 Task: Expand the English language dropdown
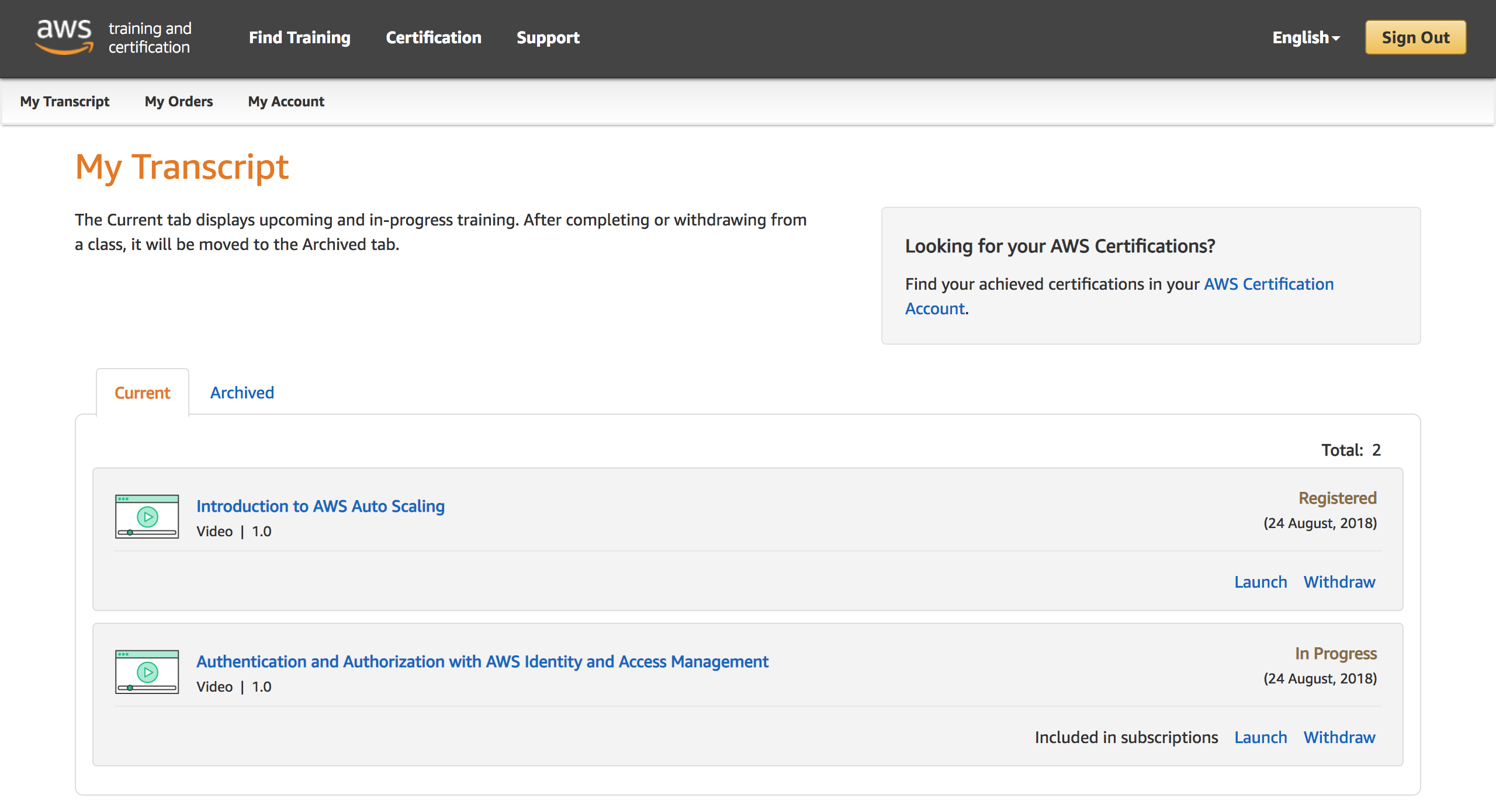[1306, 37]
